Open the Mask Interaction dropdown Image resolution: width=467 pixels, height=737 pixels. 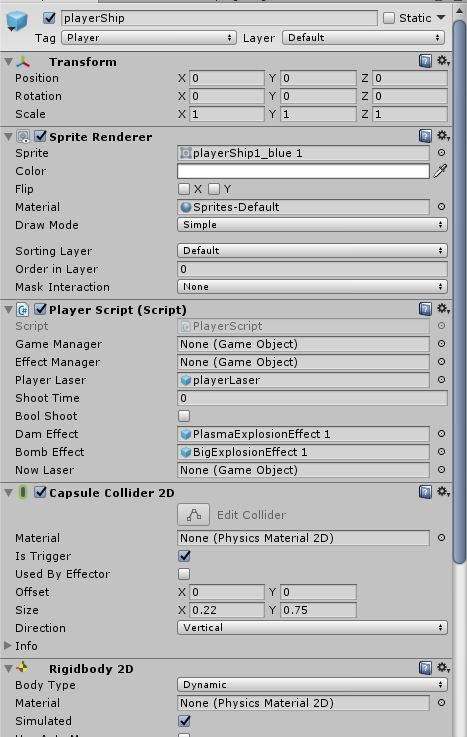[x=312, y=287]
